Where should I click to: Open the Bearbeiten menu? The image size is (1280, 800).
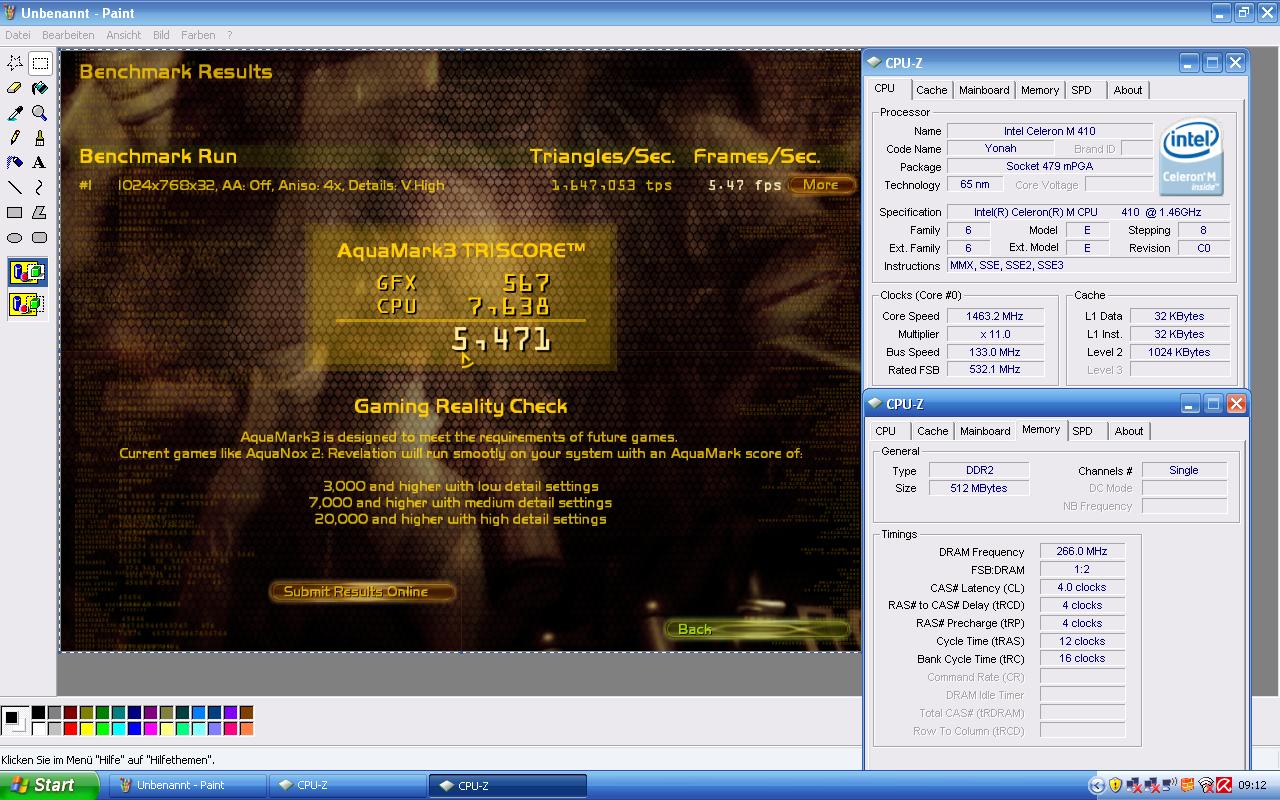[x=68, y=35]
